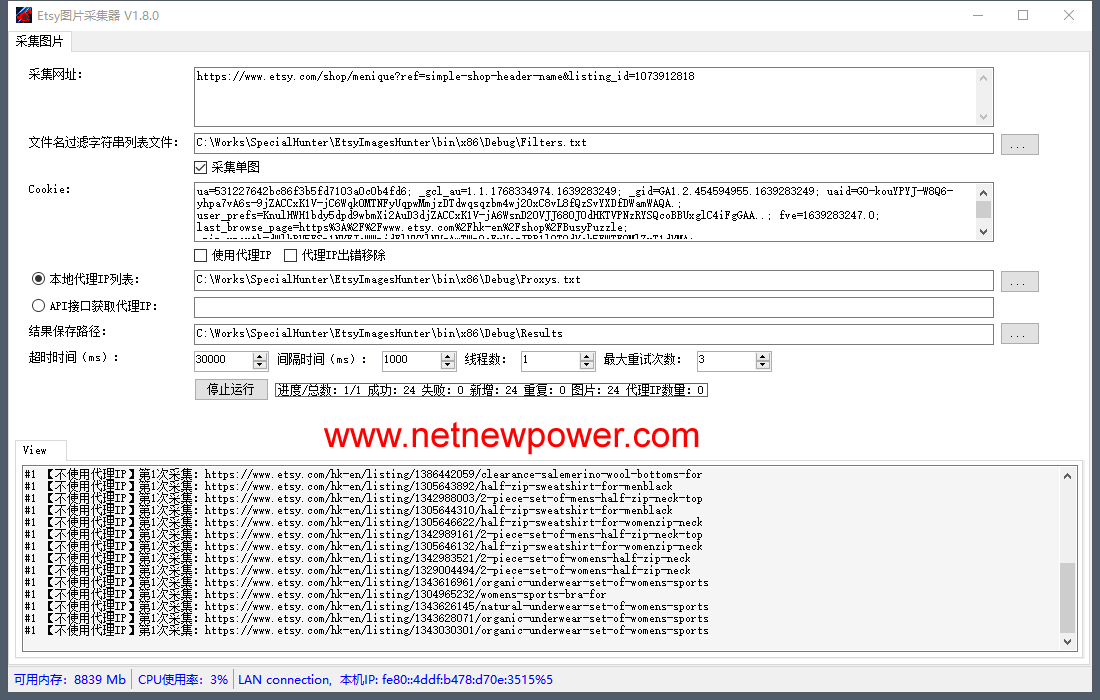Click into the 采集网址 URL text box
This screenshot has width=1100, height=700.
(584, 97)
